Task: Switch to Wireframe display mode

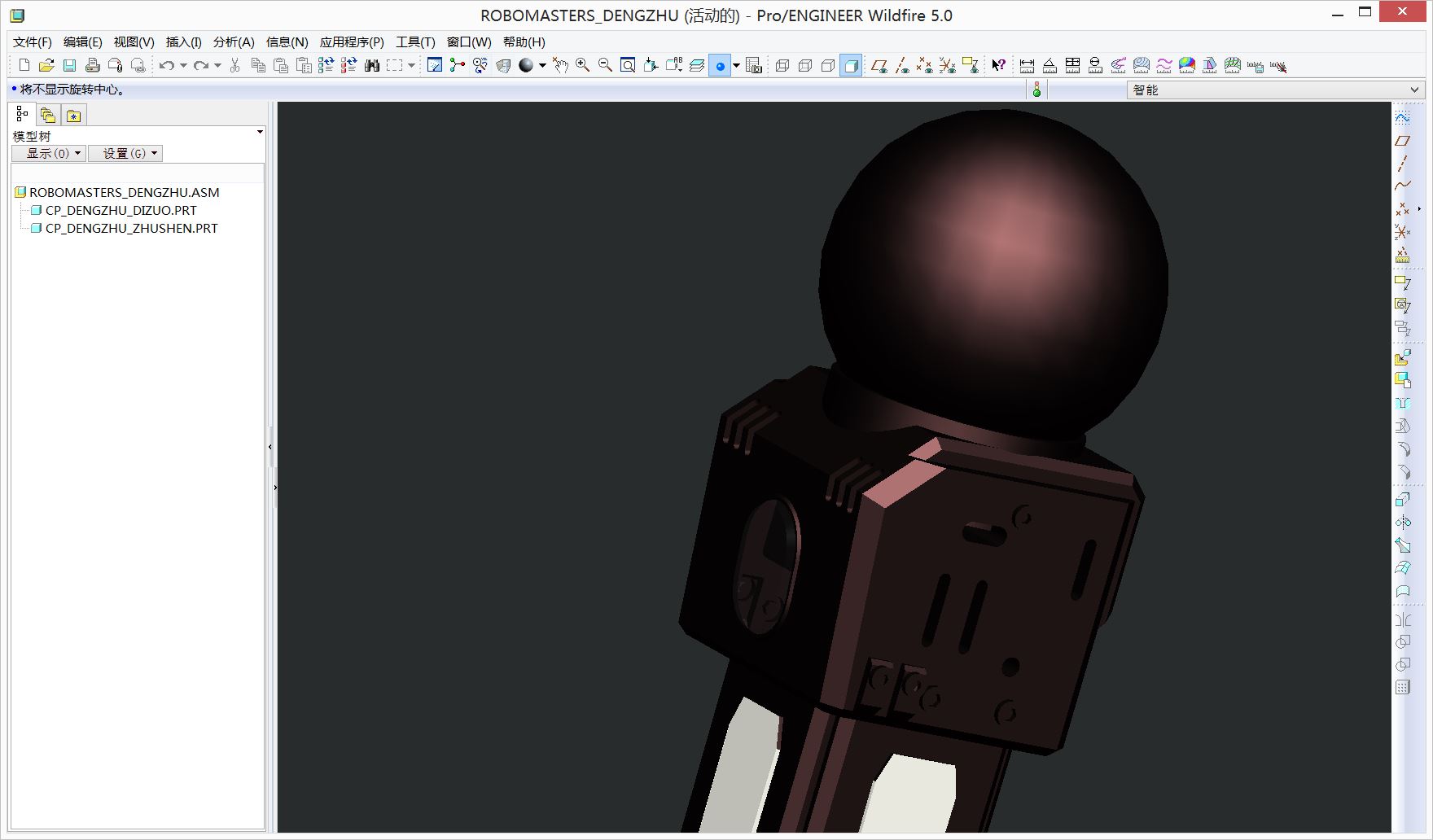Action: 782,65
